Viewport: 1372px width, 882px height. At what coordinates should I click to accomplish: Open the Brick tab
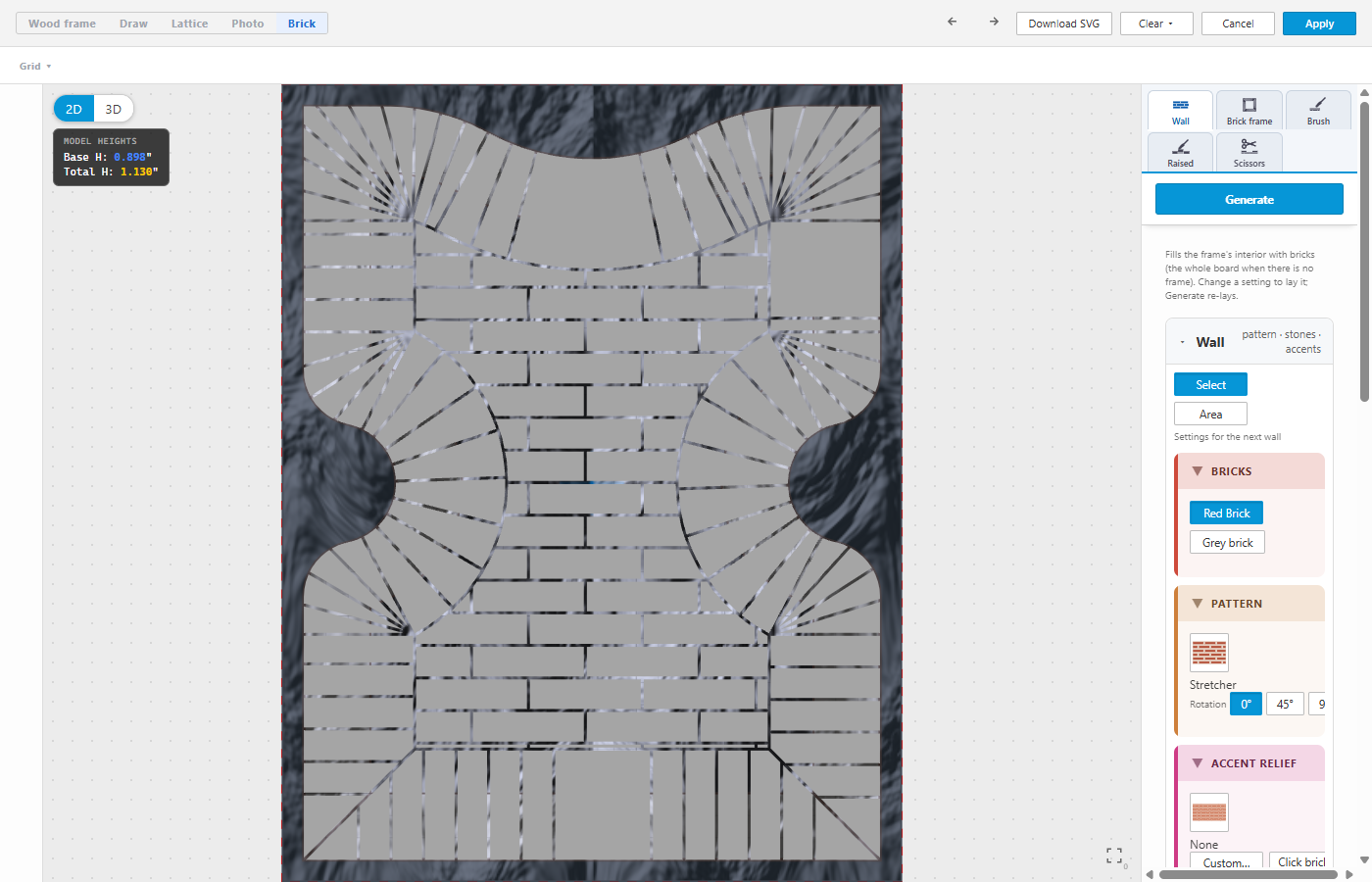click(x=302, y=24)
